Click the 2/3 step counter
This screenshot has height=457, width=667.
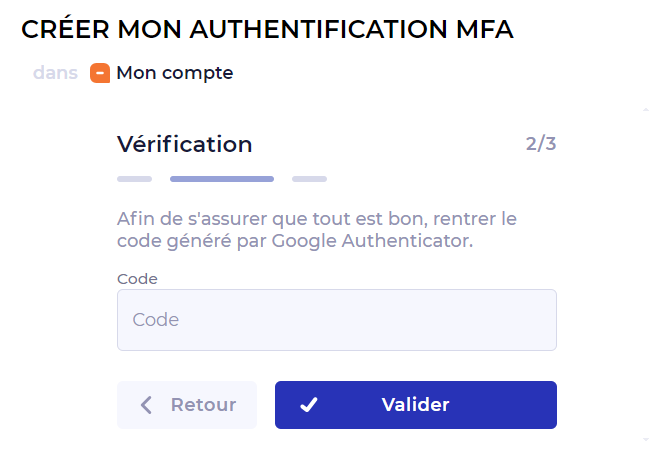(540, 144)
